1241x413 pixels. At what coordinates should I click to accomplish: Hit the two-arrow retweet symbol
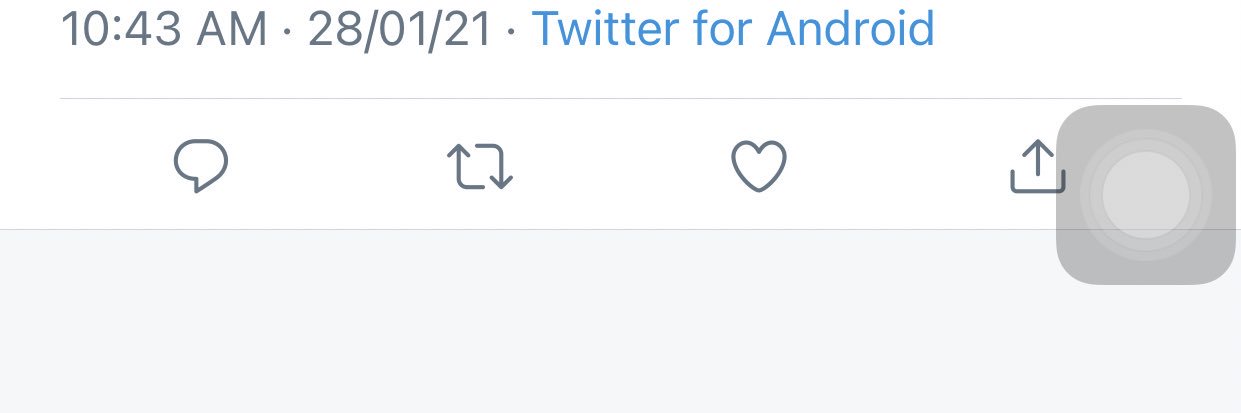479,167
